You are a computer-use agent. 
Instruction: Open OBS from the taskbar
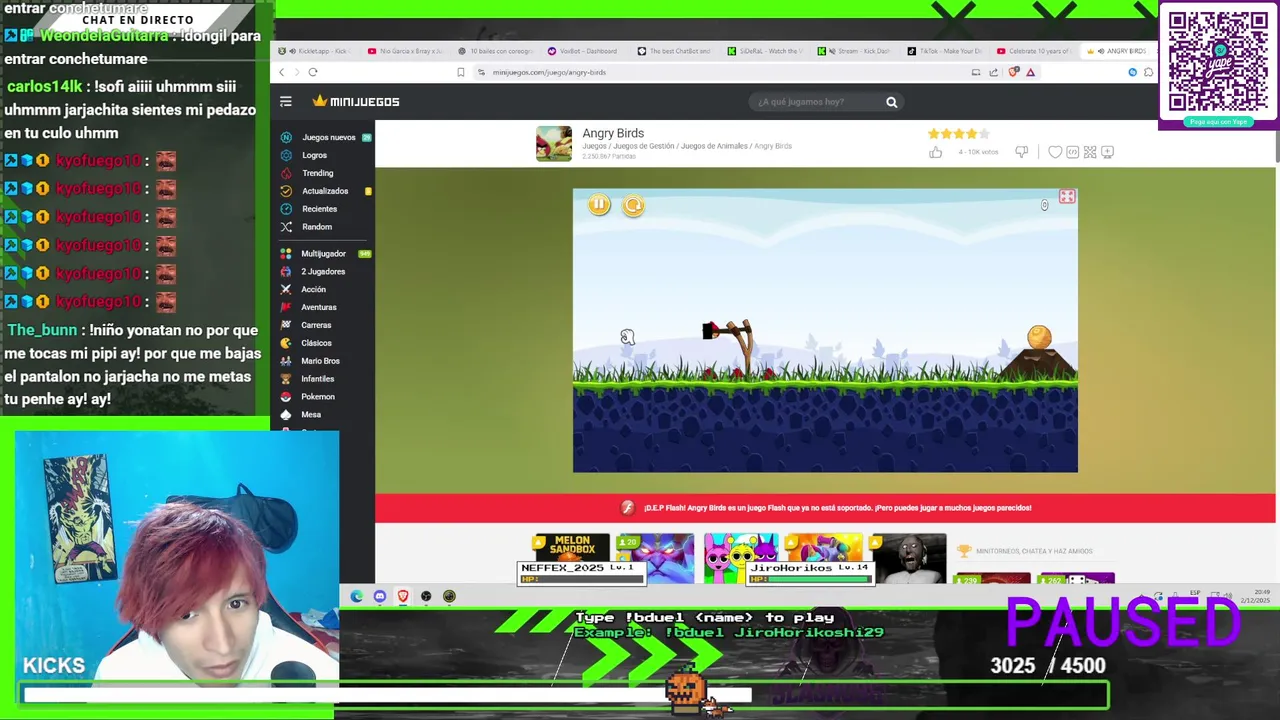426,596
